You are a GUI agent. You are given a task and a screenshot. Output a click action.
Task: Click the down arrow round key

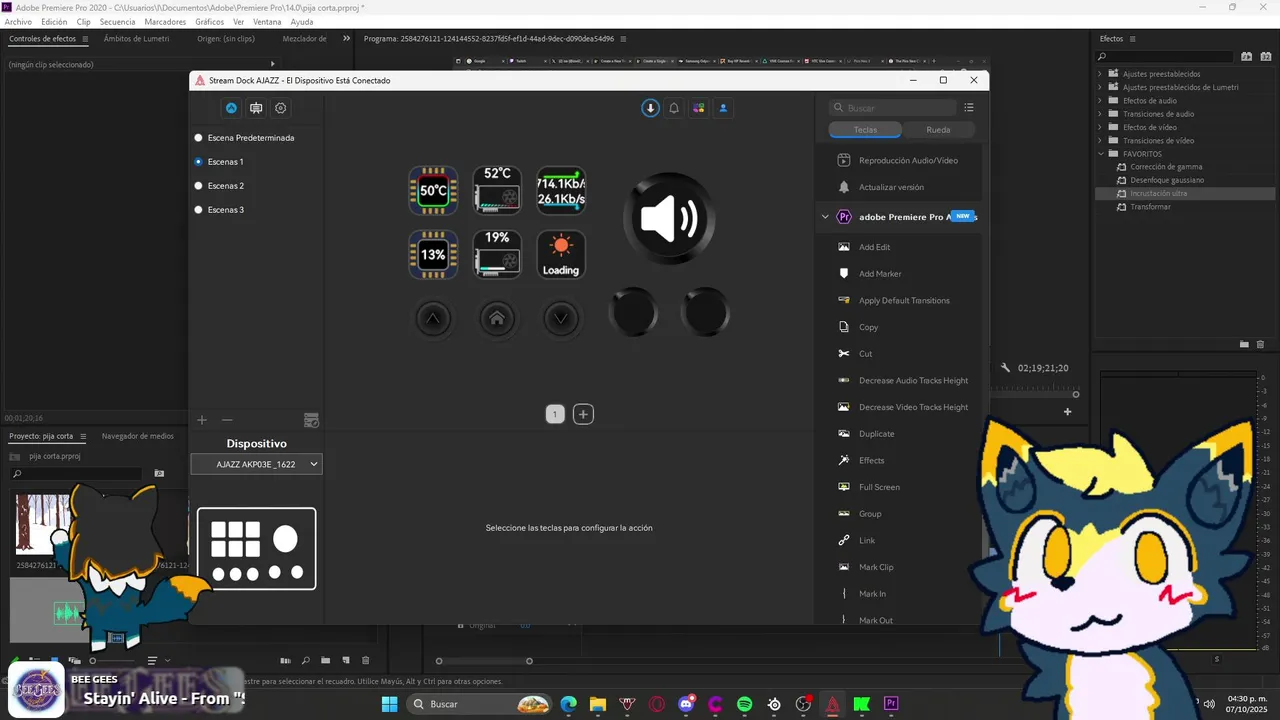pos(561,318)
